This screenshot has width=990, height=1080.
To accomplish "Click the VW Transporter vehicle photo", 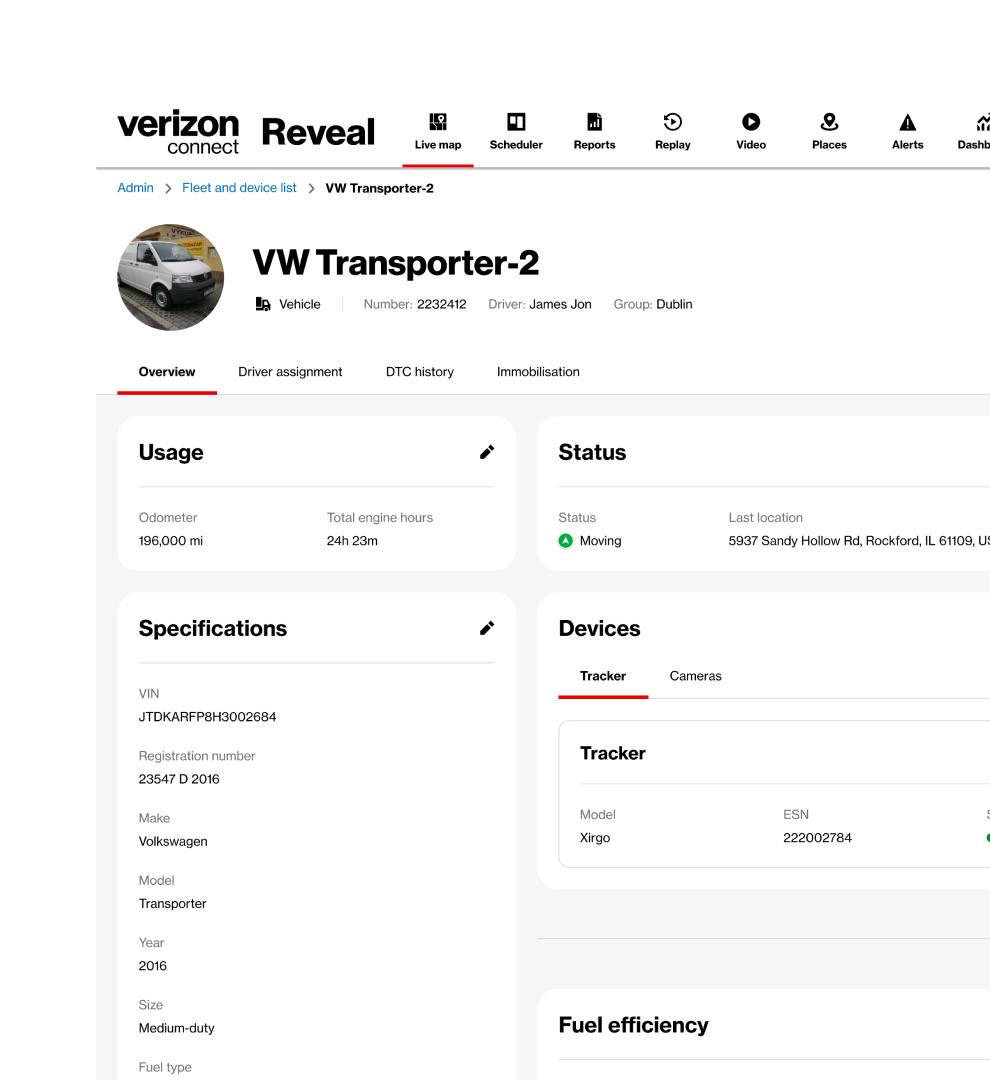I will pos(171,277).
